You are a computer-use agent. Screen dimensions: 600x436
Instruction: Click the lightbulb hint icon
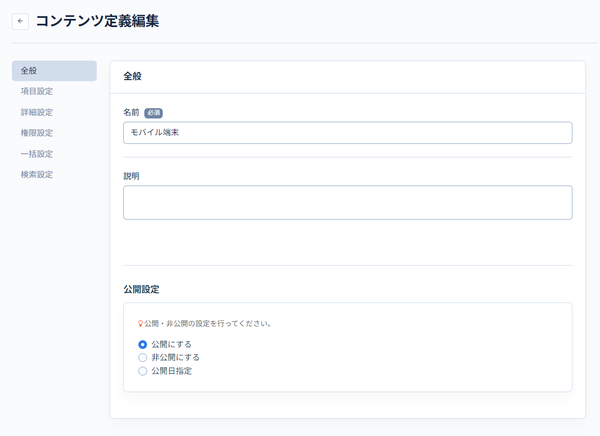click(x=140, y=324)
